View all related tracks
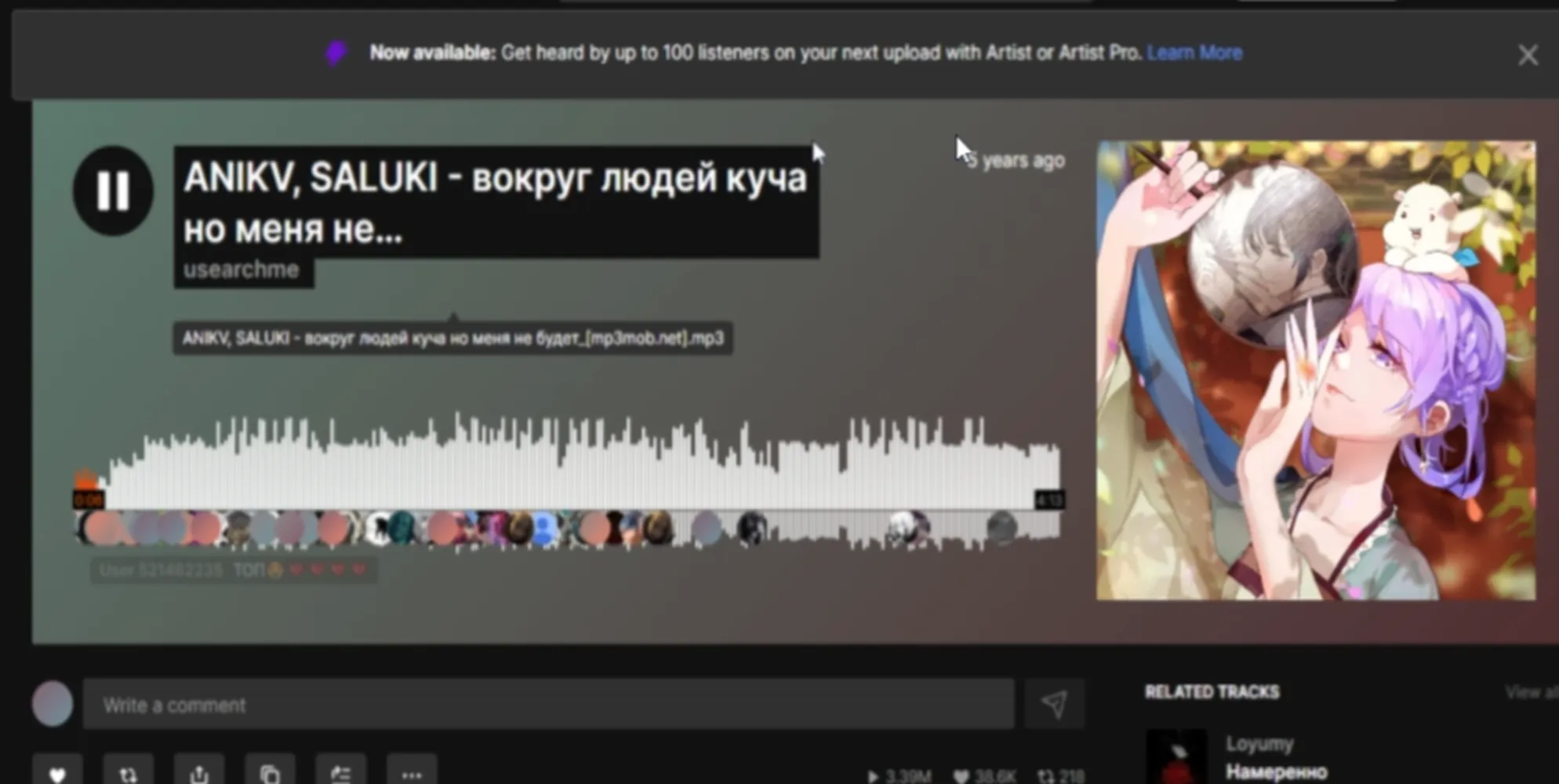Image resolution: width=1559 pixels, height=784 pixels. (1531, 692)
